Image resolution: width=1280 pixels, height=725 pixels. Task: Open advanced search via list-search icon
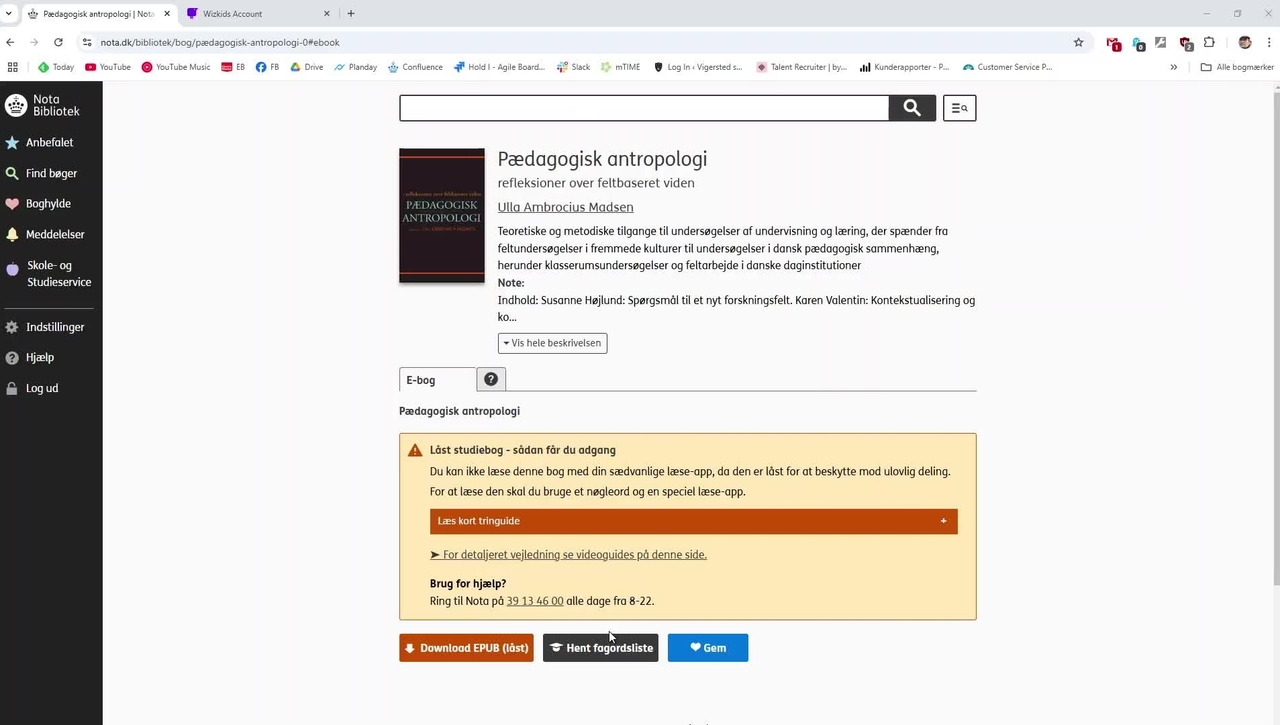click(x=958, y=107)
